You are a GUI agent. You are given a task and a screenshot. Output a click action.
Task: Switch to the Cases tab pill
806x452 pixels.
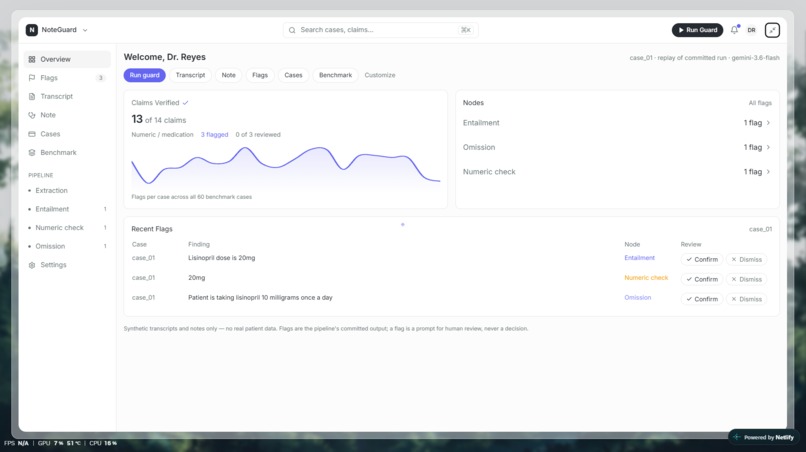293,75
